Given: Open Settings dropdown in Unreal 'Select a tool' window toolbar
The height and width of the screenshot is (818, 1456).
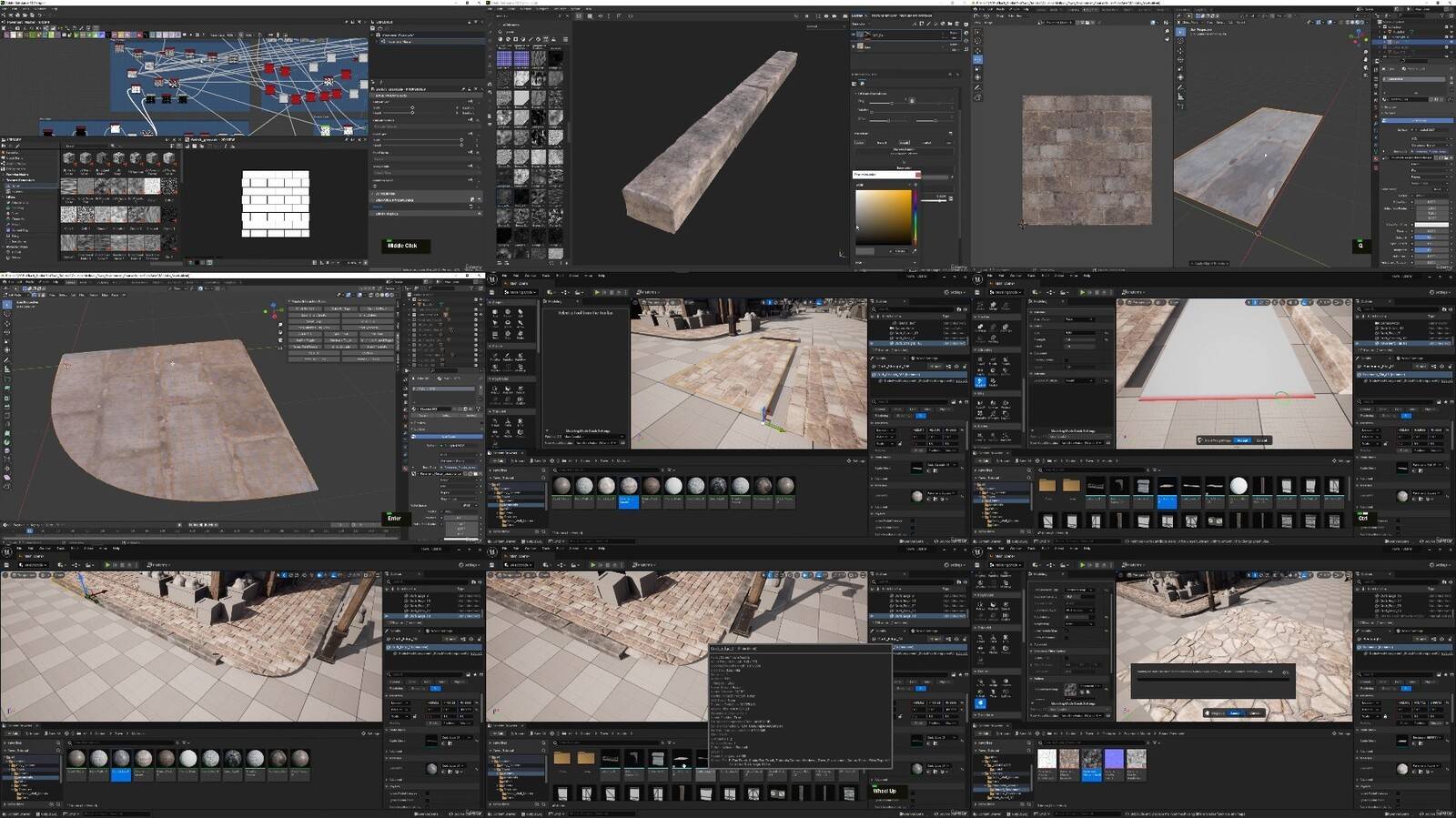Looking at the screenshot, I should (955, 292).
